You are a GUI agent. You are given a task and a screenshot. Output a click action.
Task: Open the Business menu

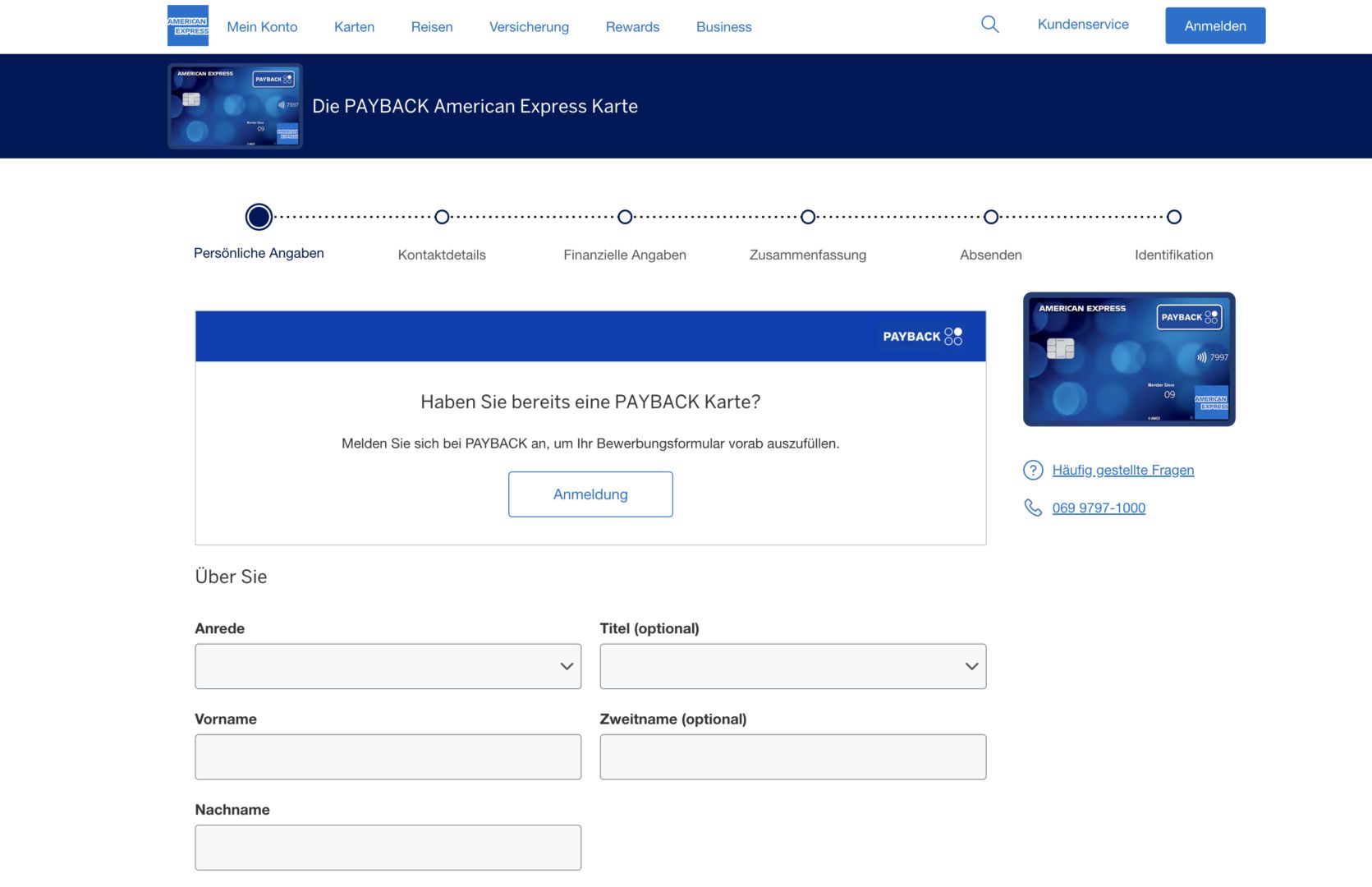tap(723, 27)
